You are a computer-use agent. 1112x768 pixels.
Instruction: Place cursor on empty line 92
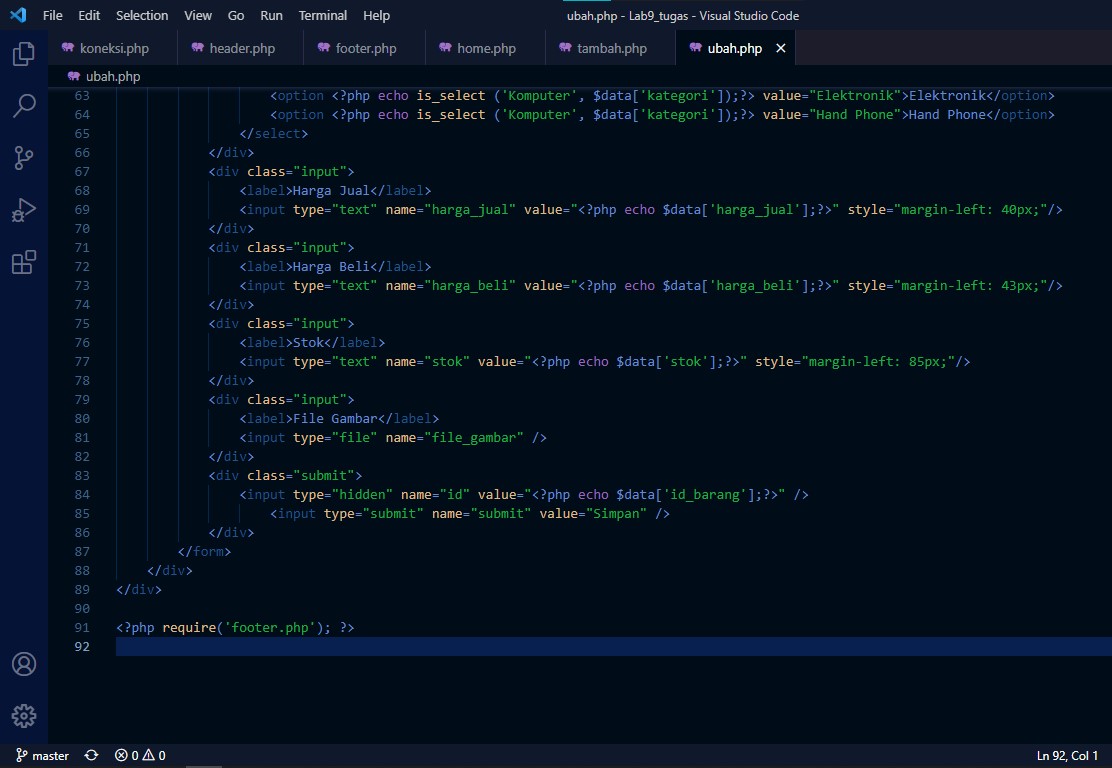pos(613,647)
